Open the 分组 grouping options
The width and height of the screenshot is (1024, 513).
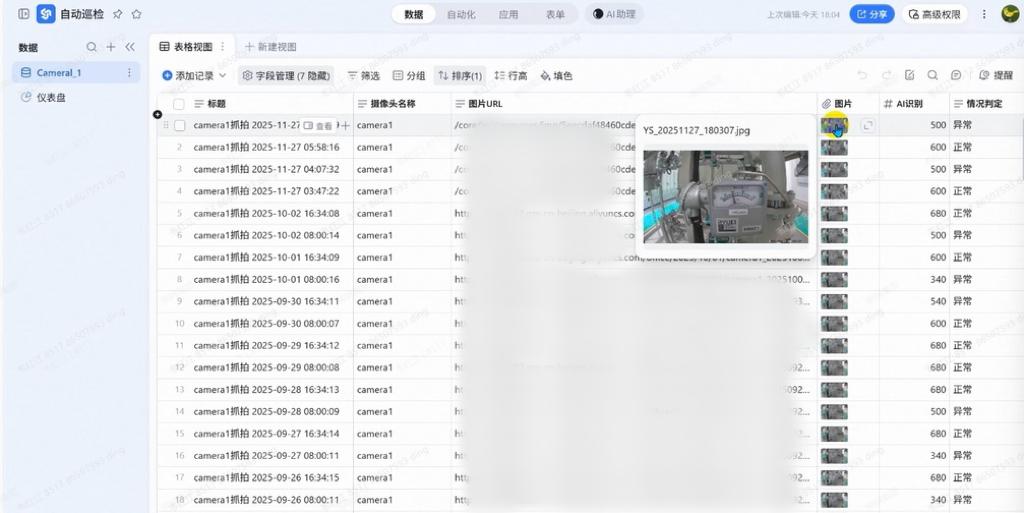[409, 76]
